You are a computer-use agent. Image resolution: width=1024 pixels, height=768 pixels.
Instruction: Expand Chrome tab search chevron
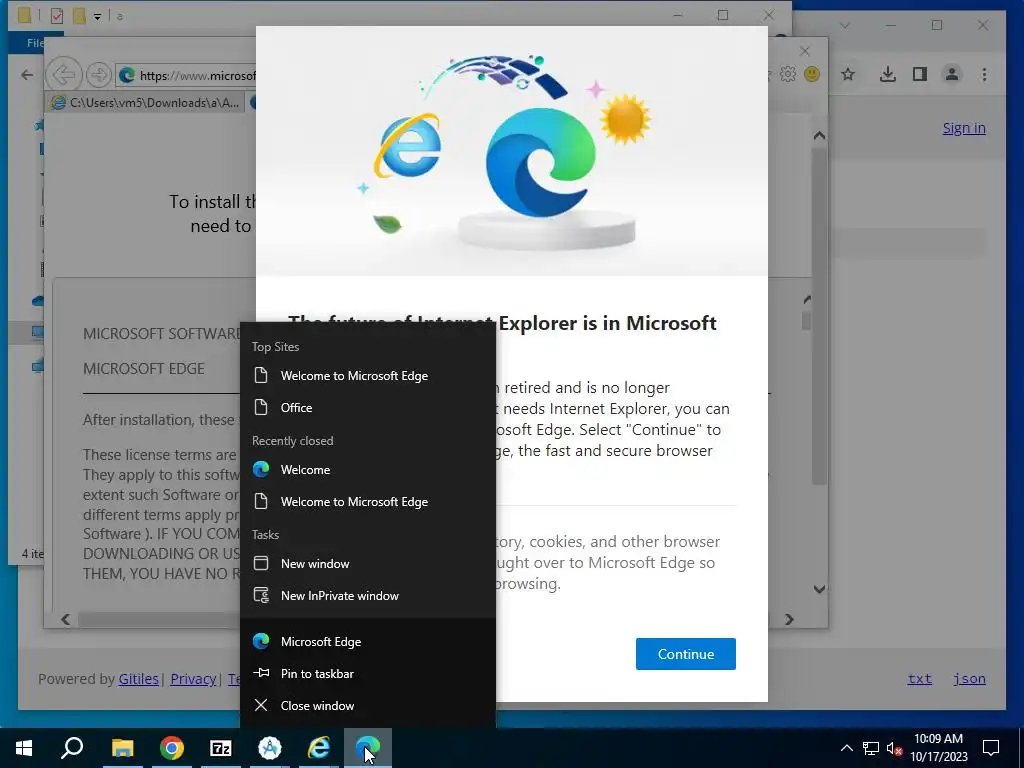(845, 25)
